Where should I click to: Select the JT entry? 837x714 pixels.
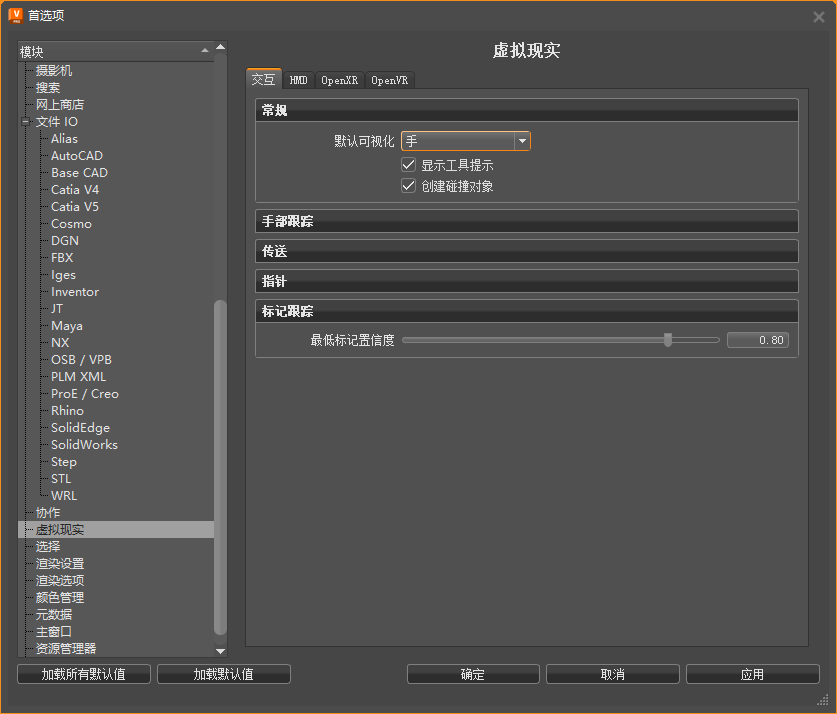pos(57,309)
